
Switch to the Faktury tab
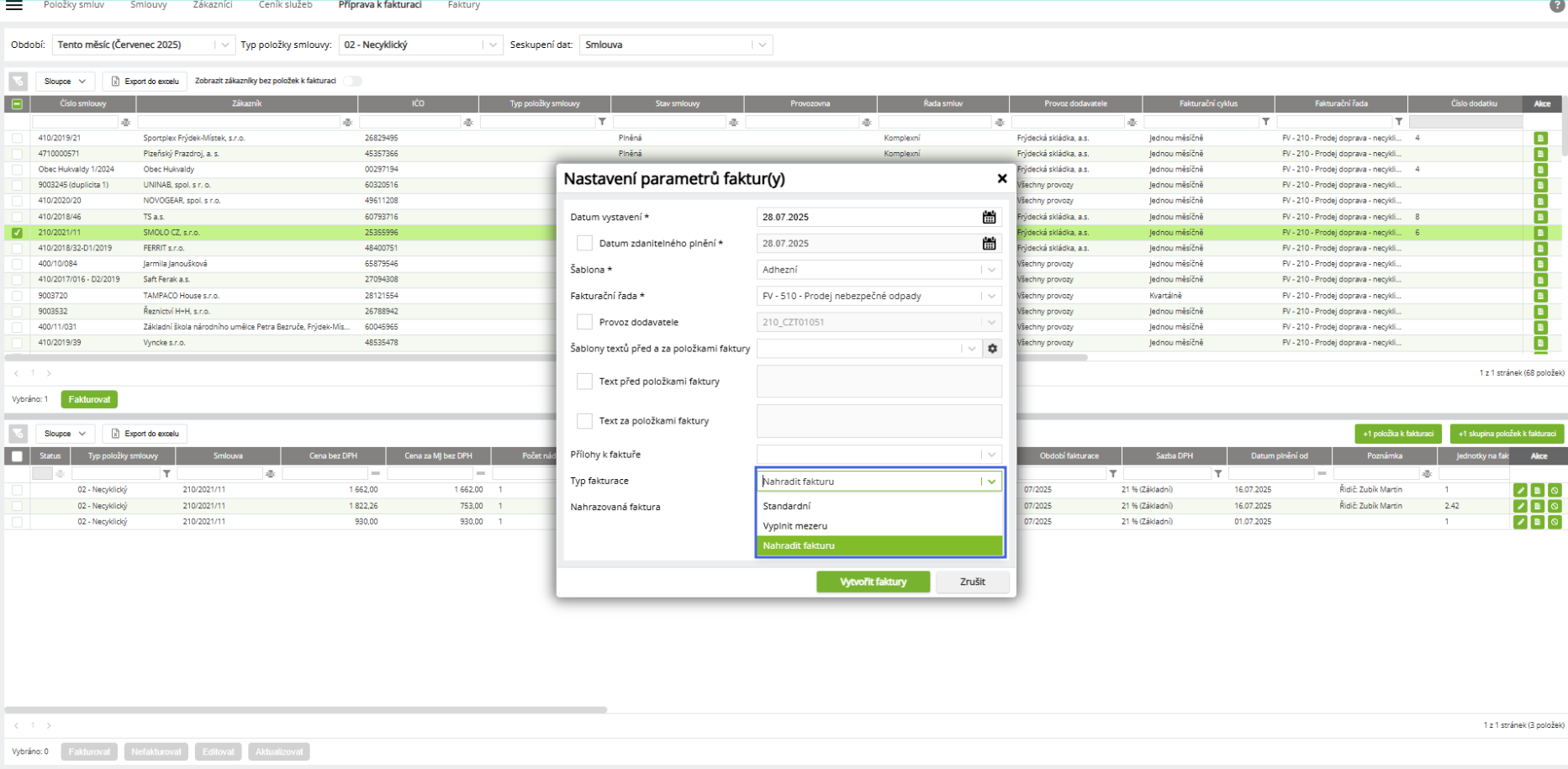pyautogui.click(x=463, y=6)
